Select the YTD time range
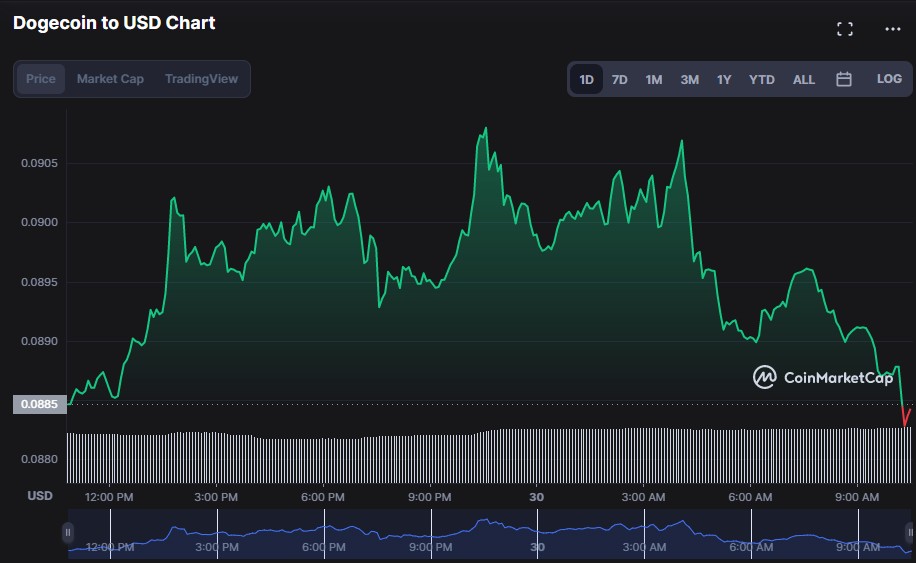Screen dimensions: 916x563 [x=762, y=79]
